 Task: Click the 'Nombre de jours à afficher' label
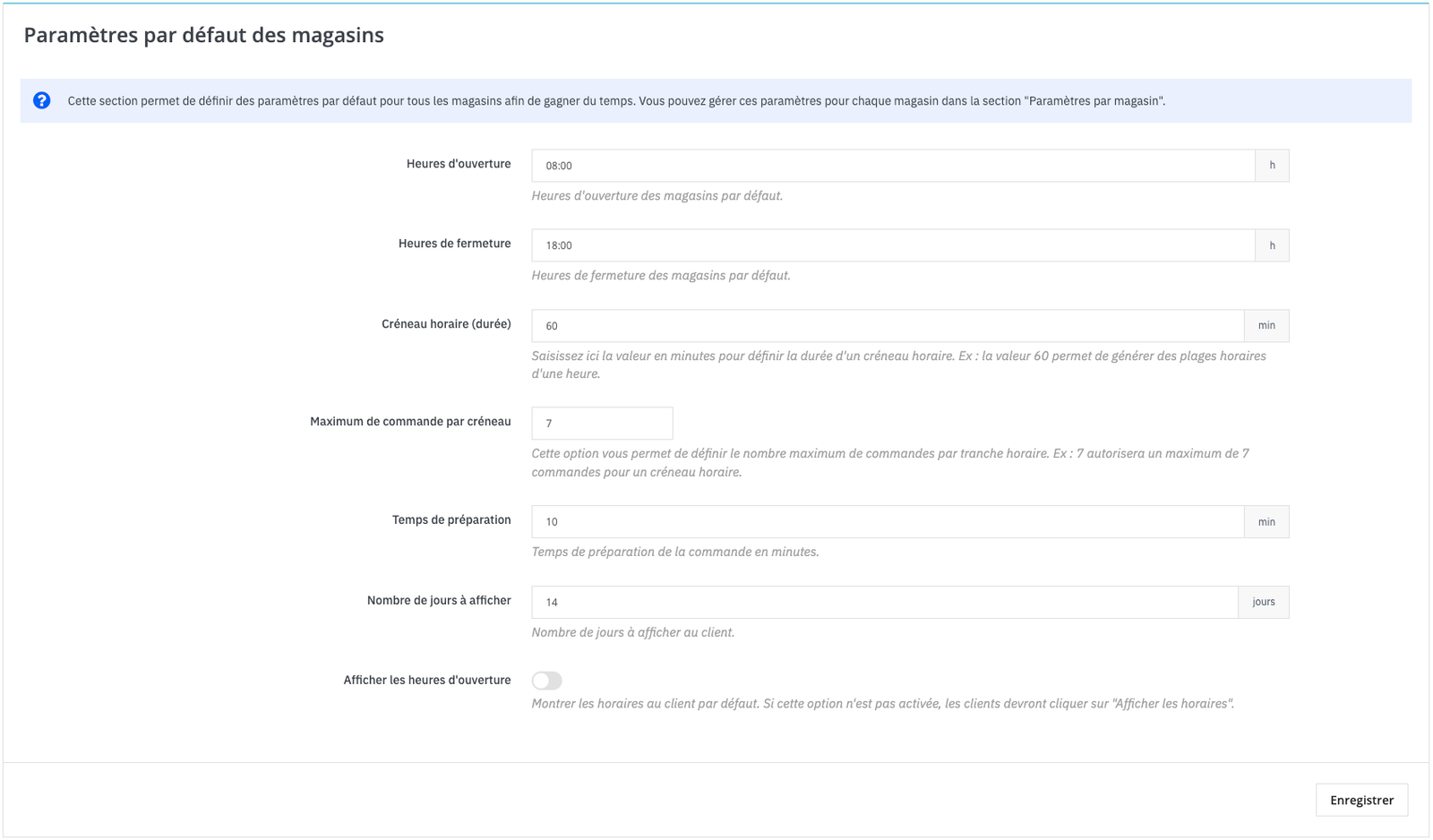(439, 600)
